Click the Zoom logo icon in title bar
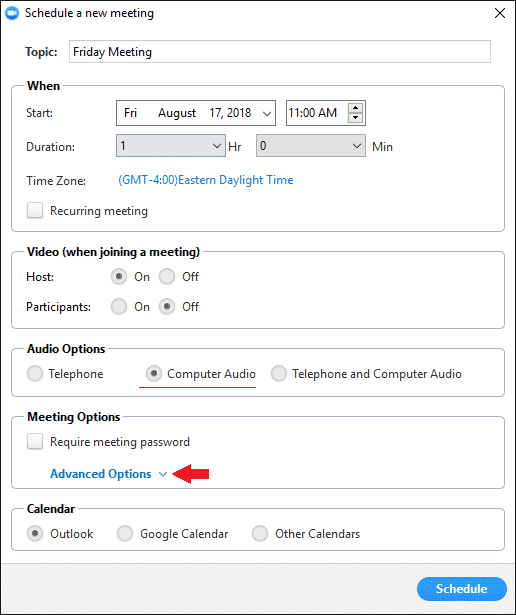The height and width of the screenshot is (615, 516). pos(12,13)
